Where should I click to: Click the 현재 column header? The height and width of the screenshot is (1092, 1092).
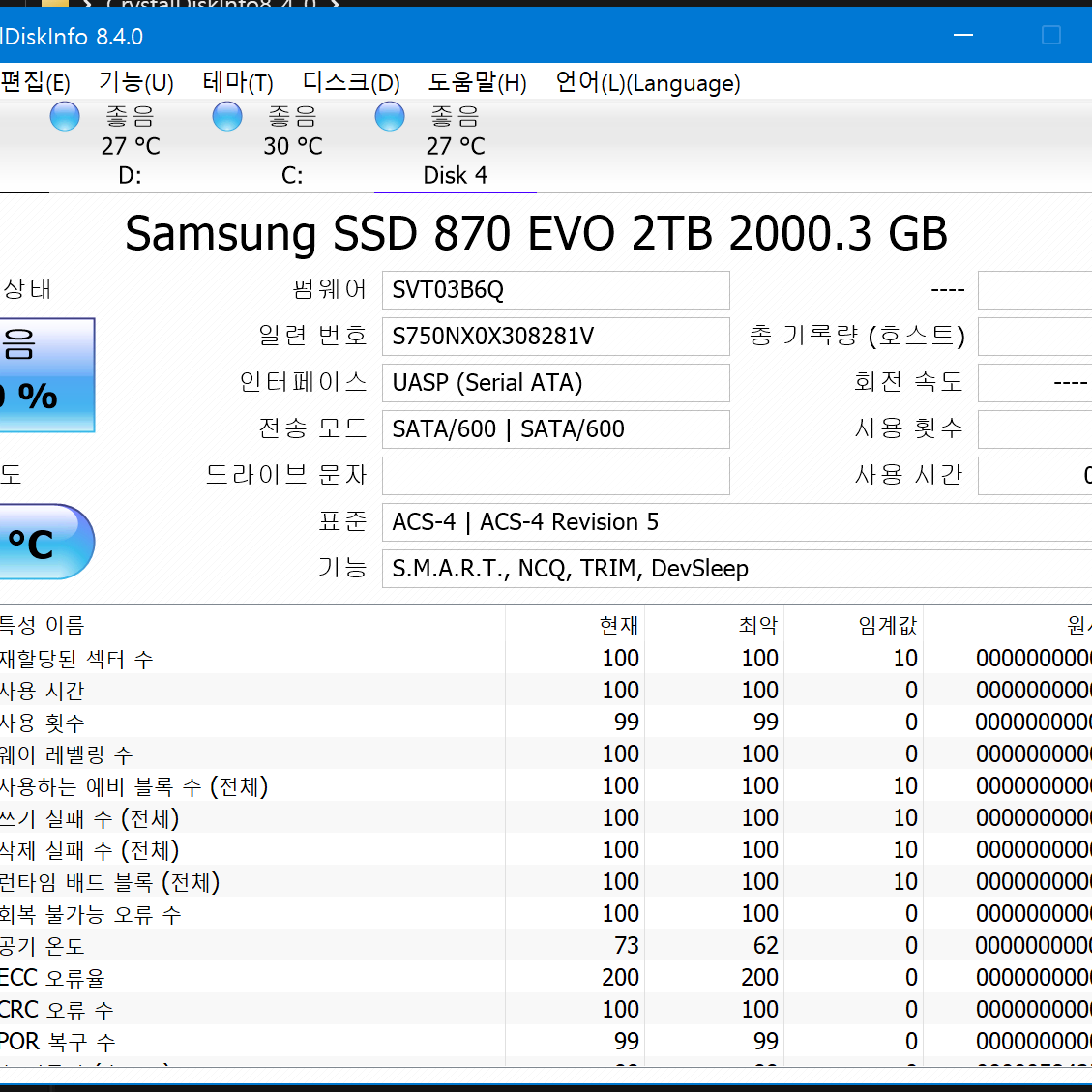[x=576, y=625]
